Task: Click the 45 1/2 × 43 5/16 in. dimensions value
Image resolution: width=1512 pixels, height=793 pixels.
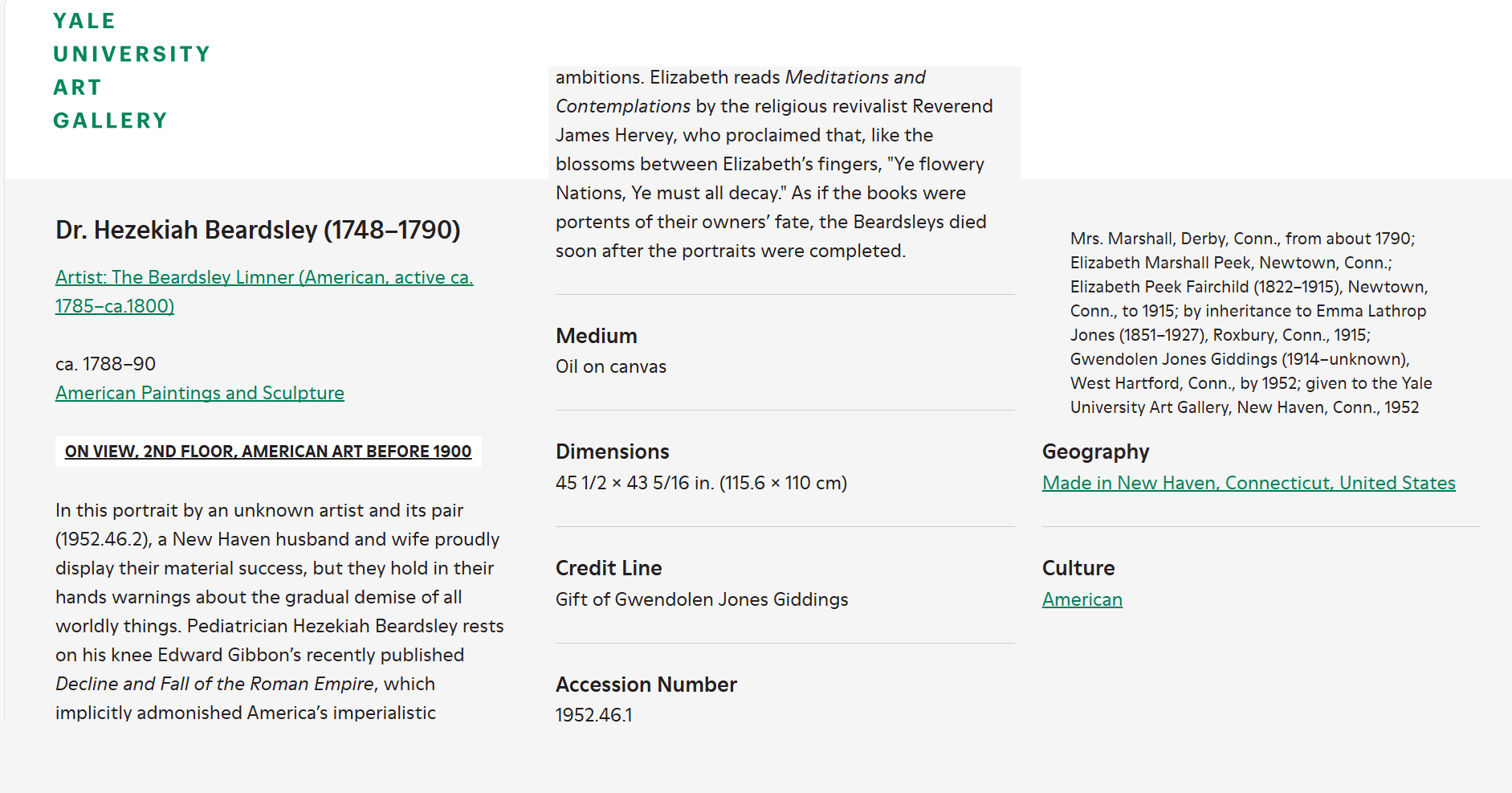Action: click(x=700, y=483)
